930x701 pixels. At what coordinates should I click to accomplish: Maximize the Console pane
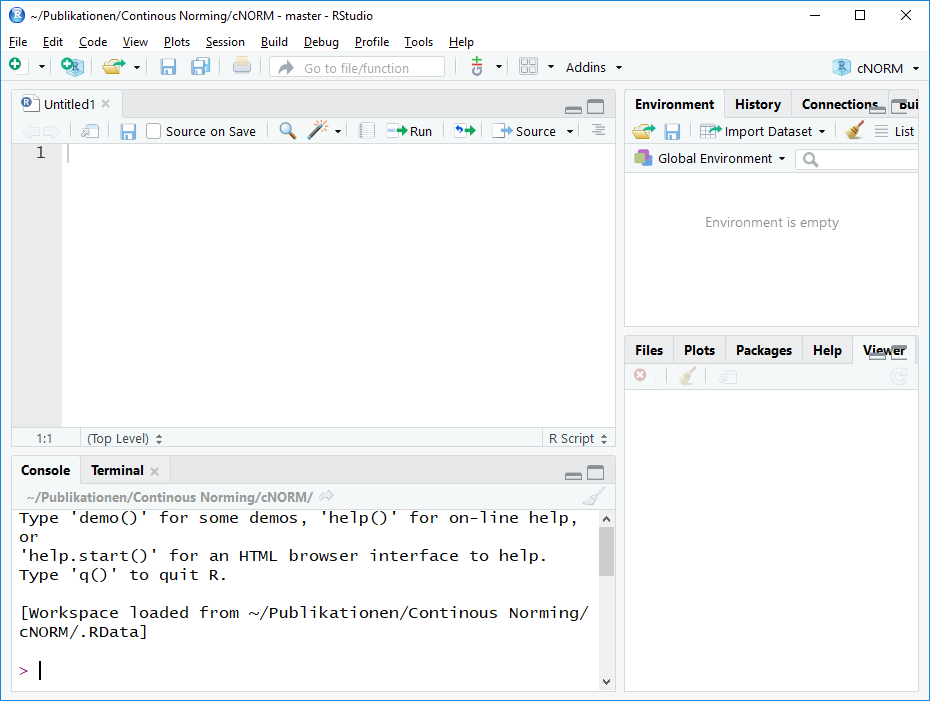point(596,473)
